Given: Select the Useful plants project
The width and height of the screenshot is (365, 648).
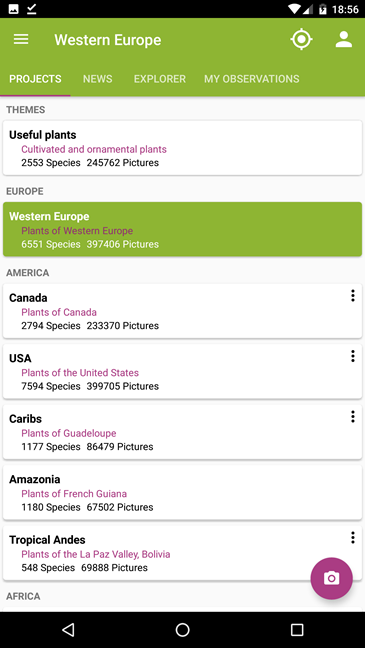Looking at the screenshot, I should [182, 148].
